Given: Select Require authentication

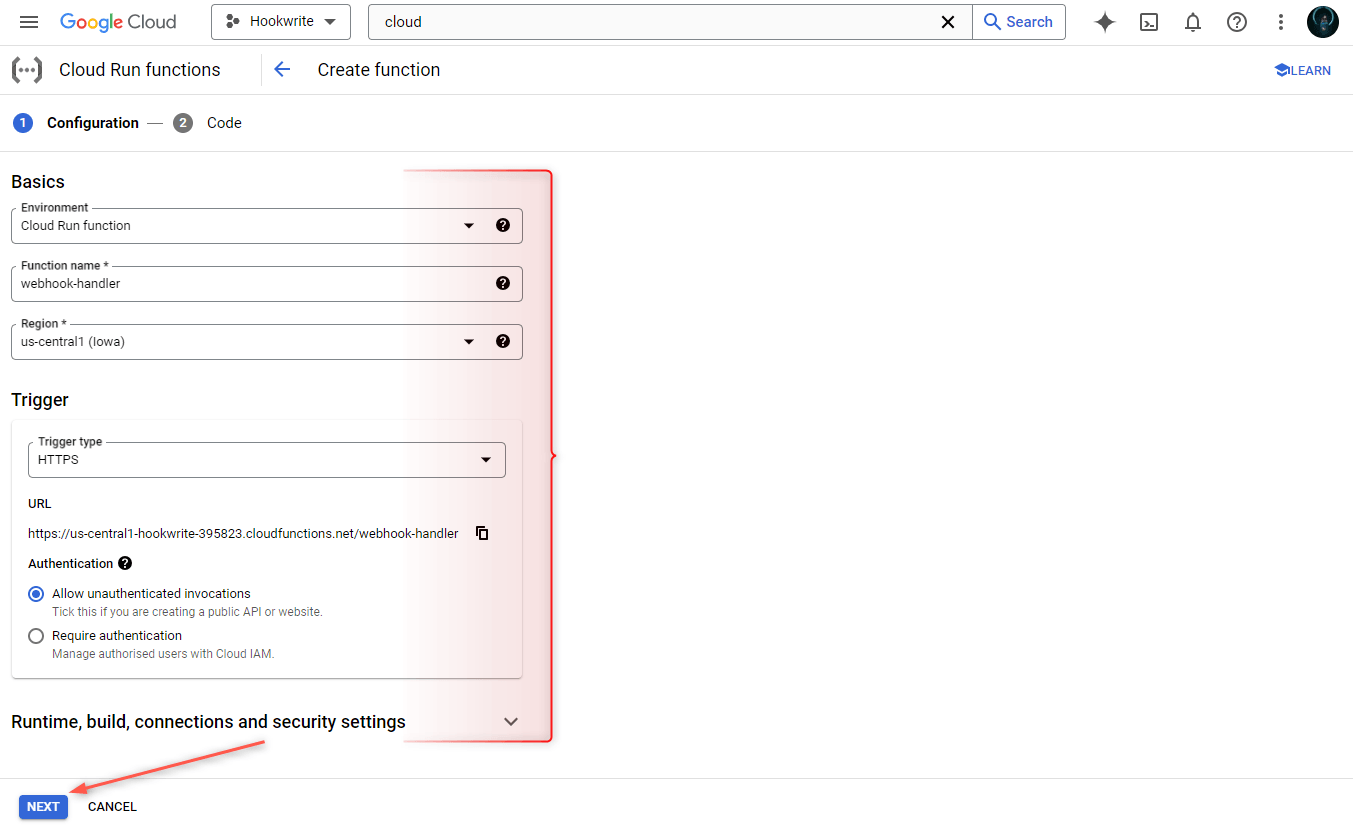Looking at the screenshot, I should coord(36,635).
